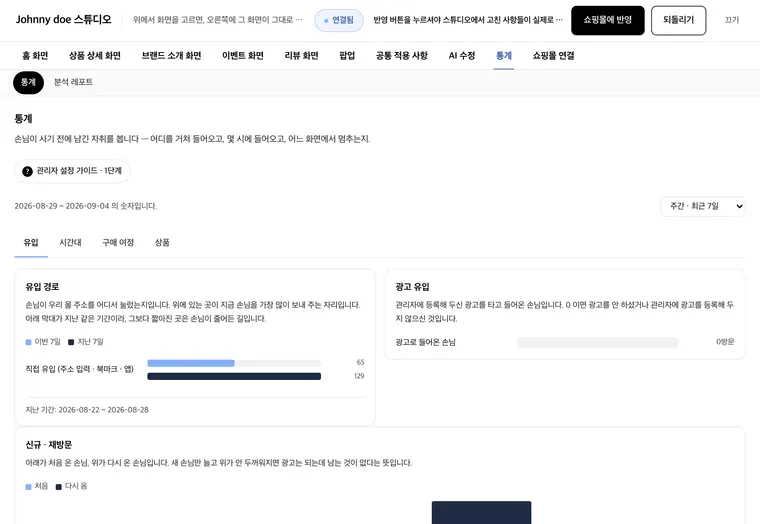Click the 직접 유입 row label
The image size is (760, 524).
(79, 369)
